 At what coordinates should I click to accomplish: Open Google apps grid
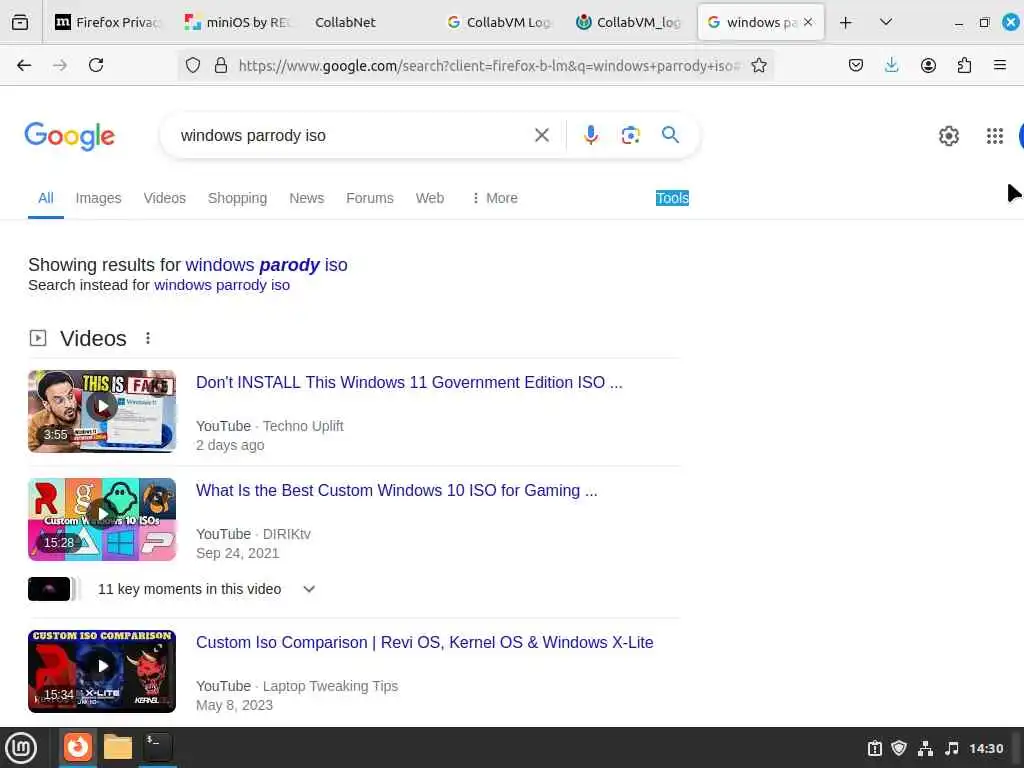995,136
